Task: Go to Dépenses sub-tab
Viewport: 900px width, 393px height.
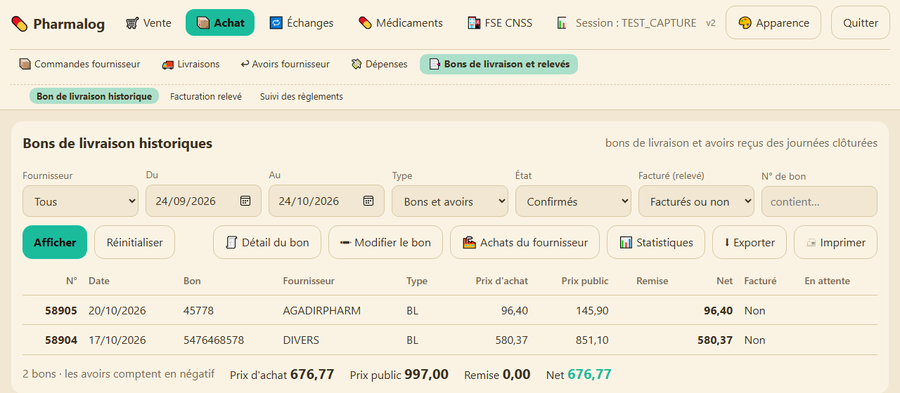Action: tap(379, 64)
